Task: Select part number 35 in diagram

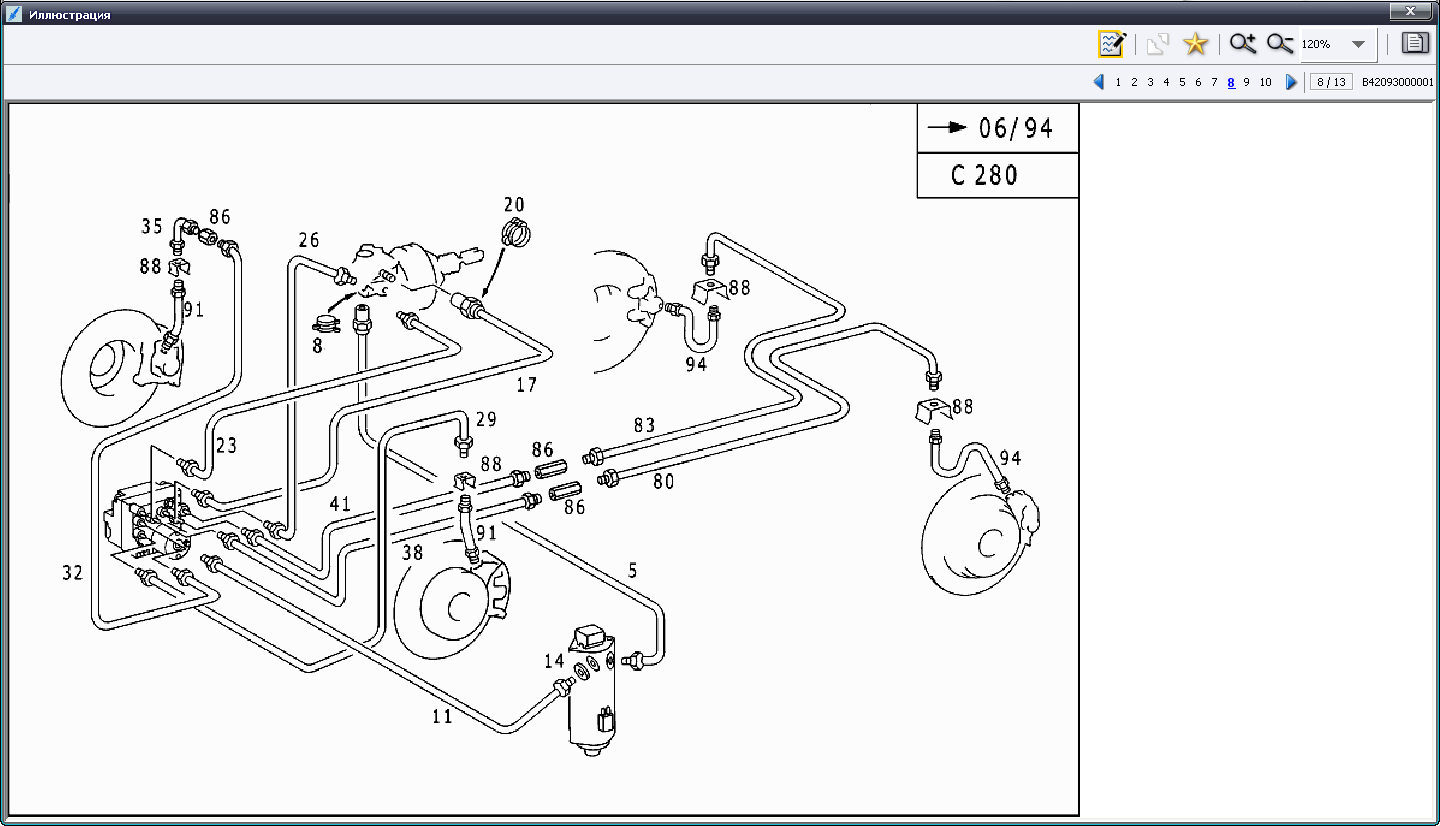Action: click(x=152, y=227)
